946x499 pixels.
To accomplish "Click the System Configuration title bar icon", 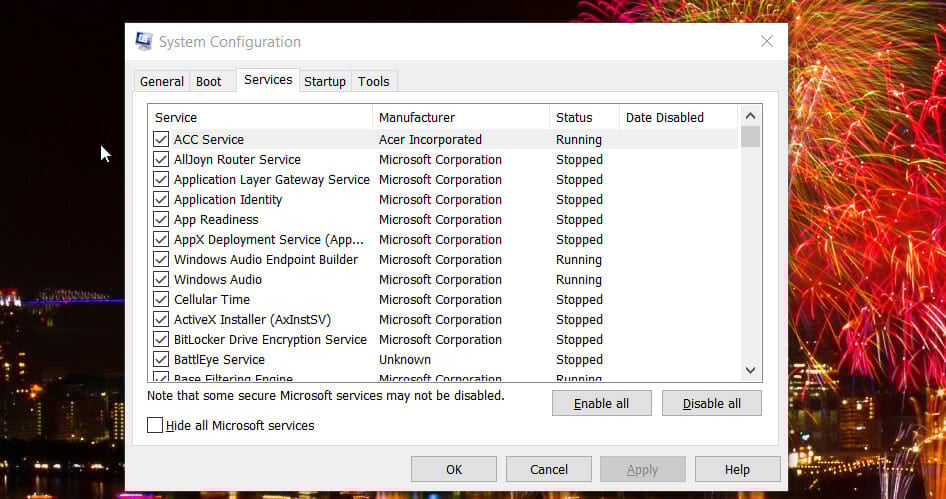I will [144, 41].
